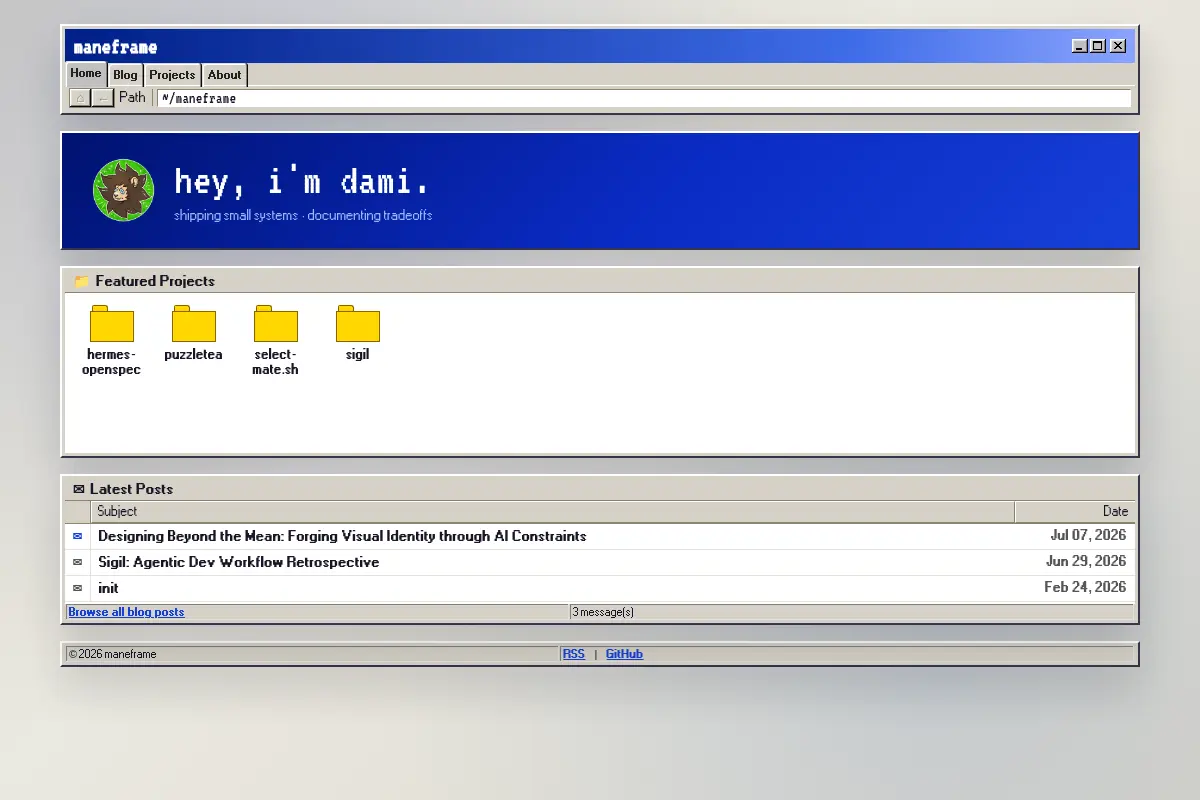Open the puzzletea project folder
The height and width of the screenshot is (800, 1200).
click(193, 324)
